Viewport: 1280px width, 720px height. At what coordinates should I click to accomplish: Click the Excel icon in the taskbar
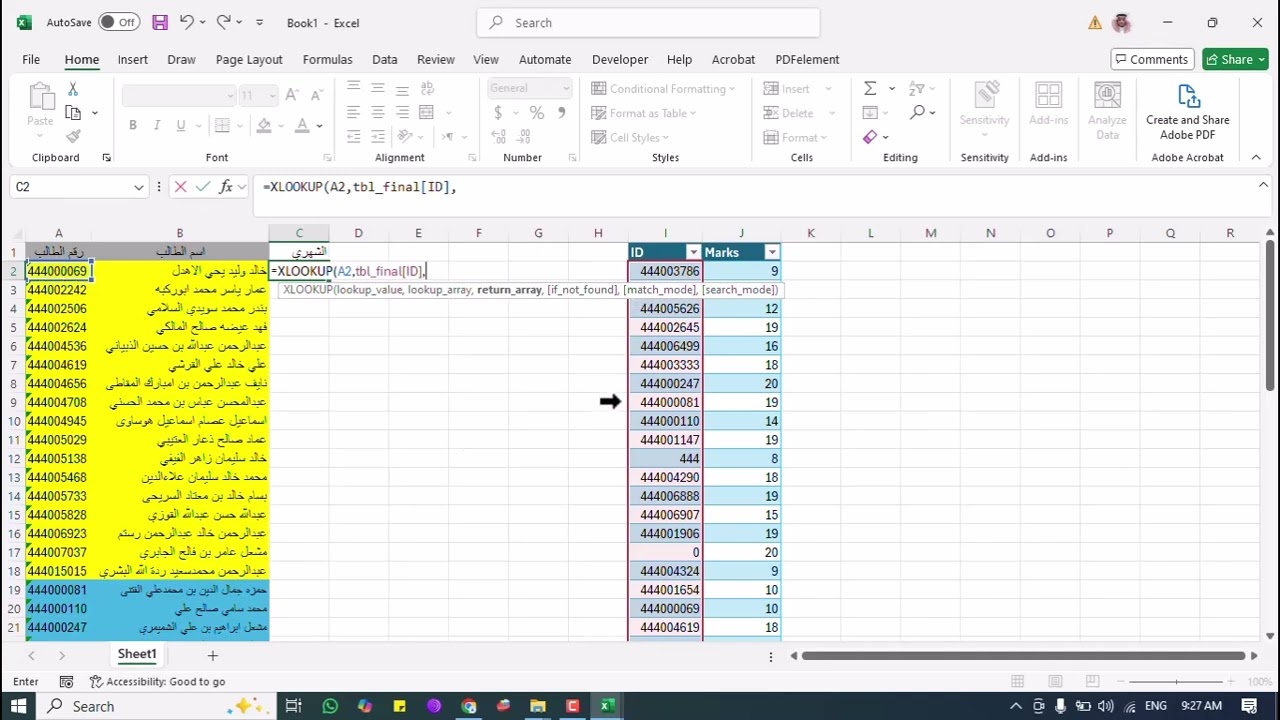coord(606,706)
